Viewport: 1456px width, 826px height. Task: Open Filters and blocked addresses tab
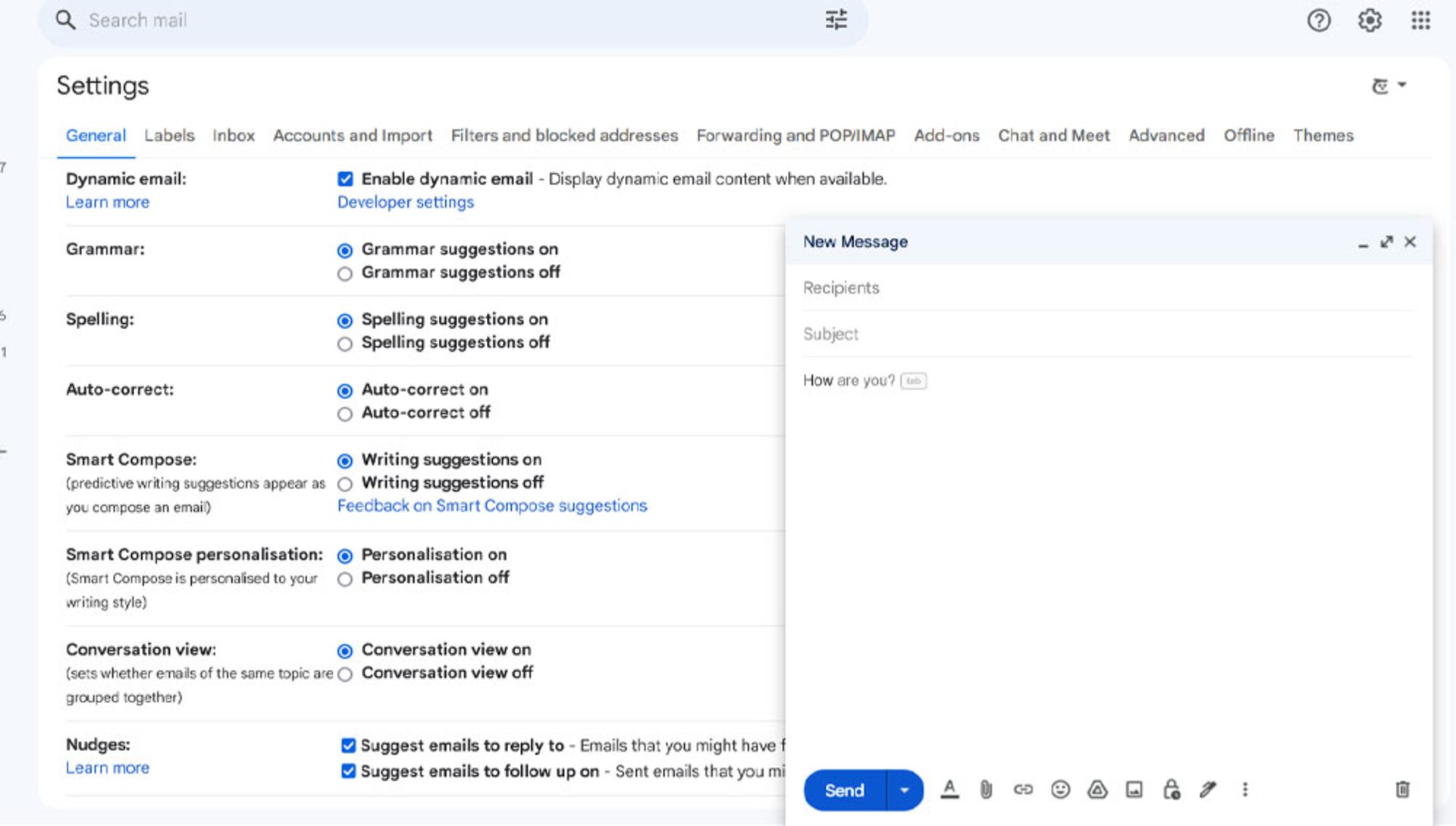point(564,136)
